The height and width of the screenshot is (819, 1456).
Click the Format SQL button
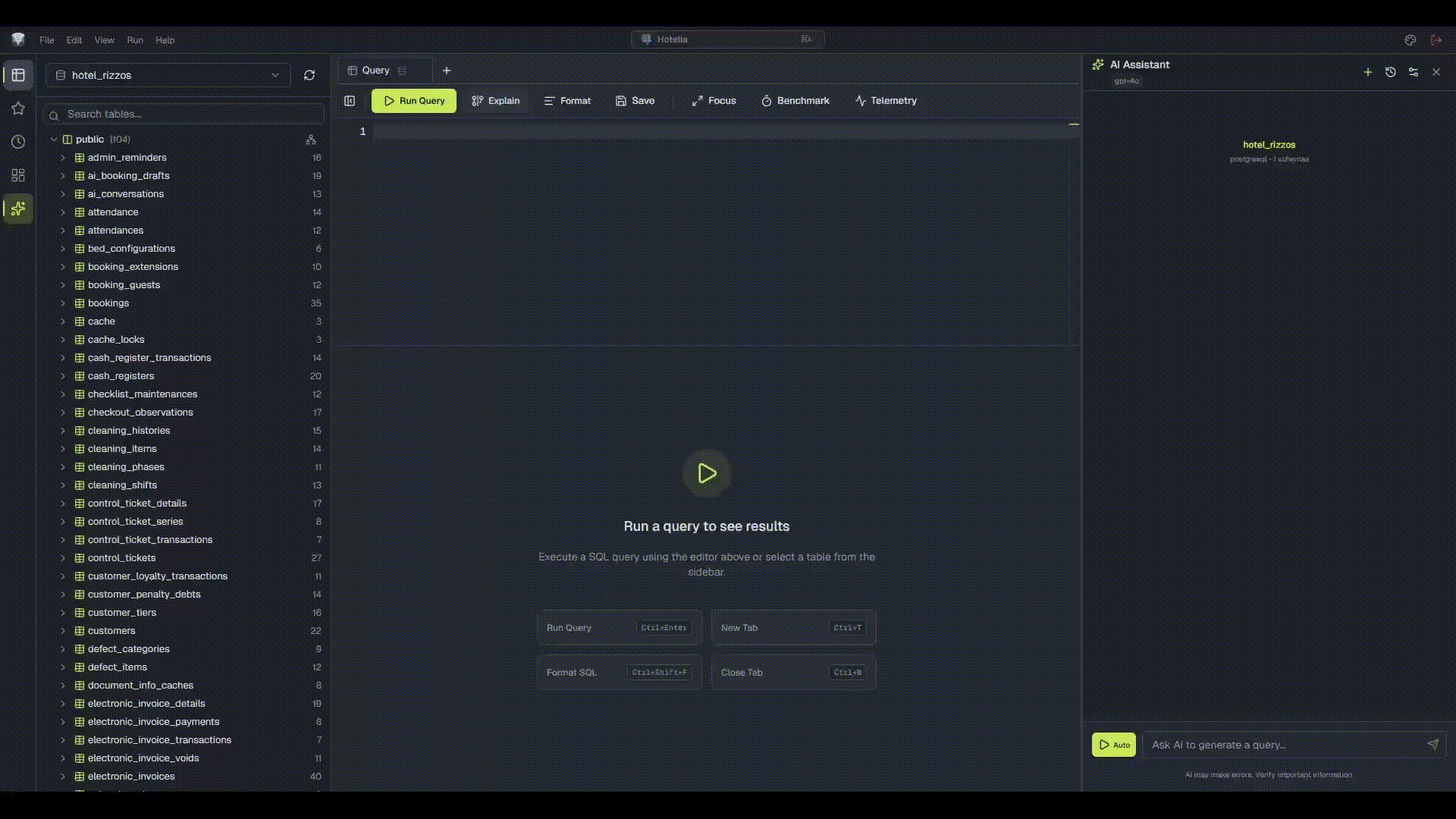(x=618, y=672)
